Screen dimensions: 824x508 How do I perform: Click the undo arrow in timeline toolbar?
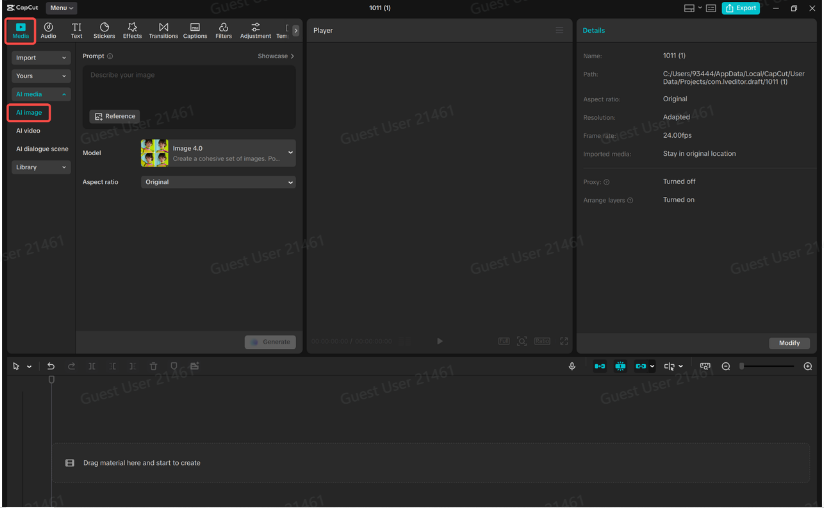[x=51, y=367]
